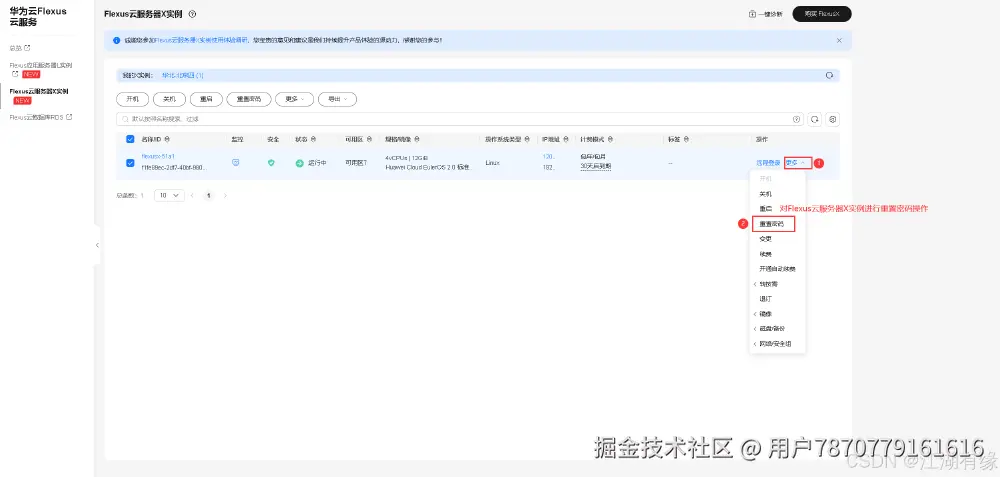
Task: Click the monitoring icon in the instance row
Action: click(235, 163)
